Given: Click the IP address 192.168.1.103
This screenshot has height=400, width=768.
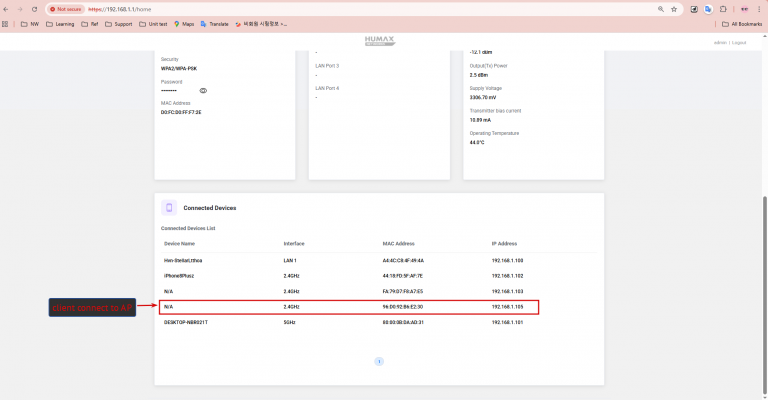Looking at the screenshot, I should tap(507, 291).
